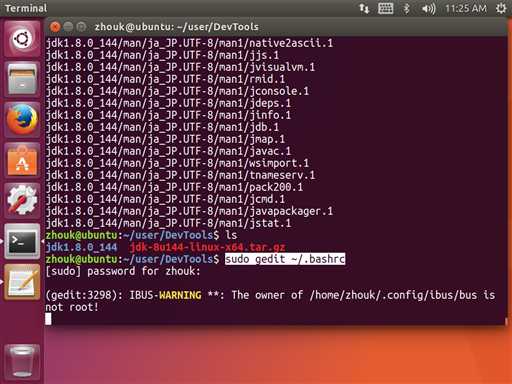512x384 pixels.
Task: Click the jdeps.1 output line
Action: [x=168, y=103]
